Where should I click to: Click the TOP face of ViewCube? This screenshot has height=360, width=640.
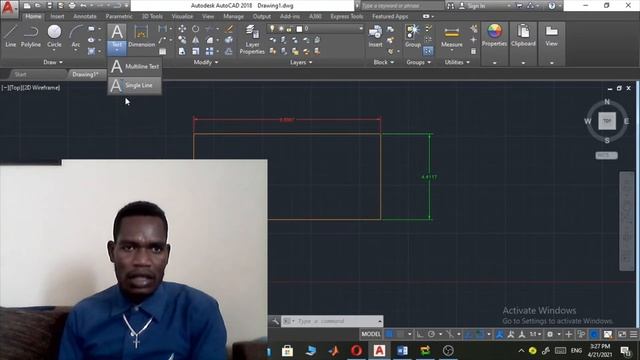click(x=607, y=121)
